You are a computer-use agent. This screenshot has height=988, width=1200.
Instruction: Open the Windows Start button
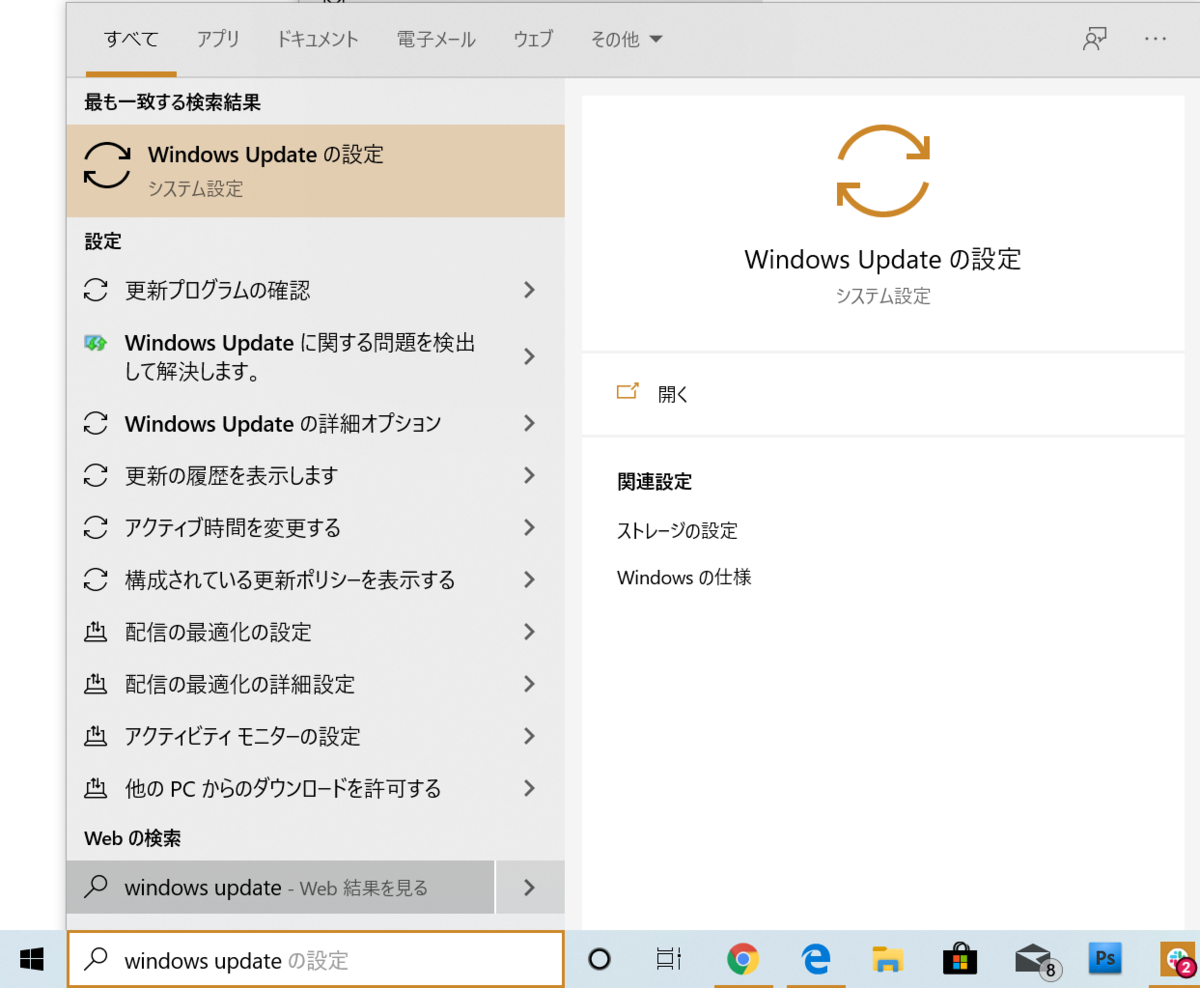[x=32, y=960]
